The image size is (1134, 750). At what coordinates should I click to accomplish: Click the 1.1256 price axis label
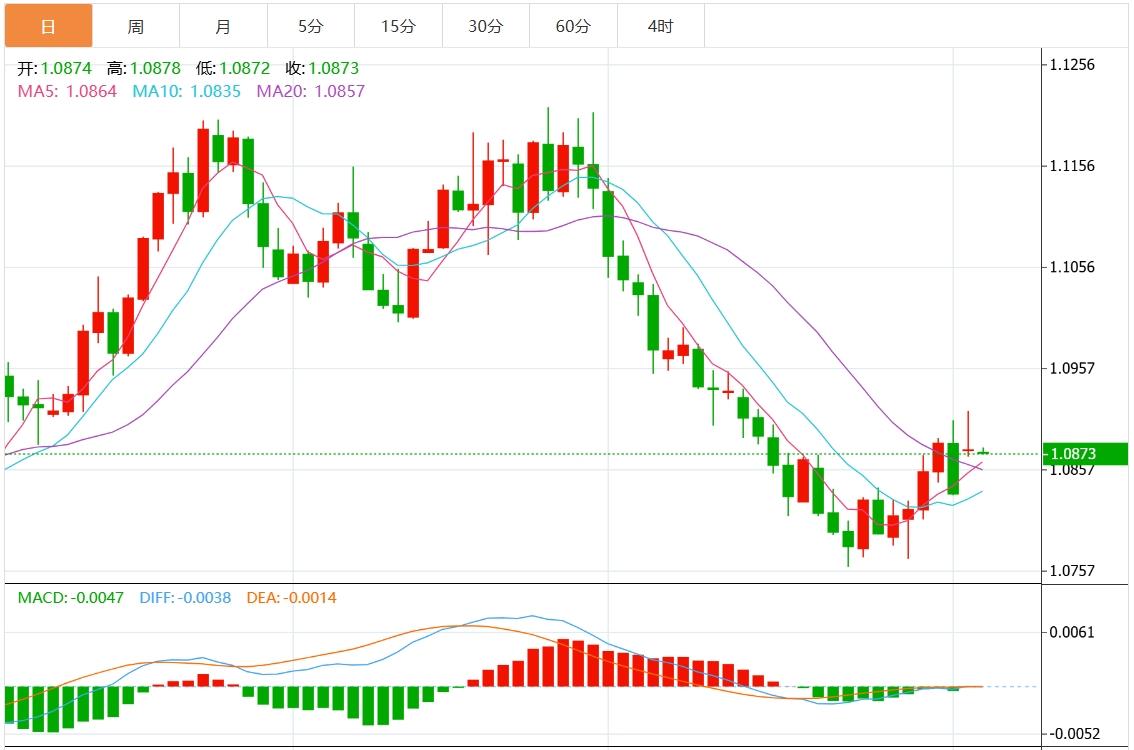1072,65
